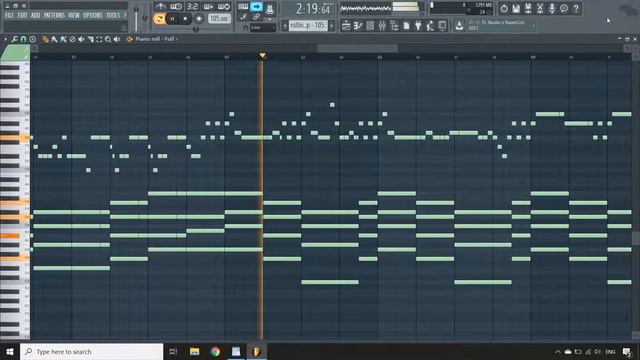The image size is (640, 360).
Task: Select the Zoom magnifier tool
Action: pyautogui.click(x=108, y=39)
